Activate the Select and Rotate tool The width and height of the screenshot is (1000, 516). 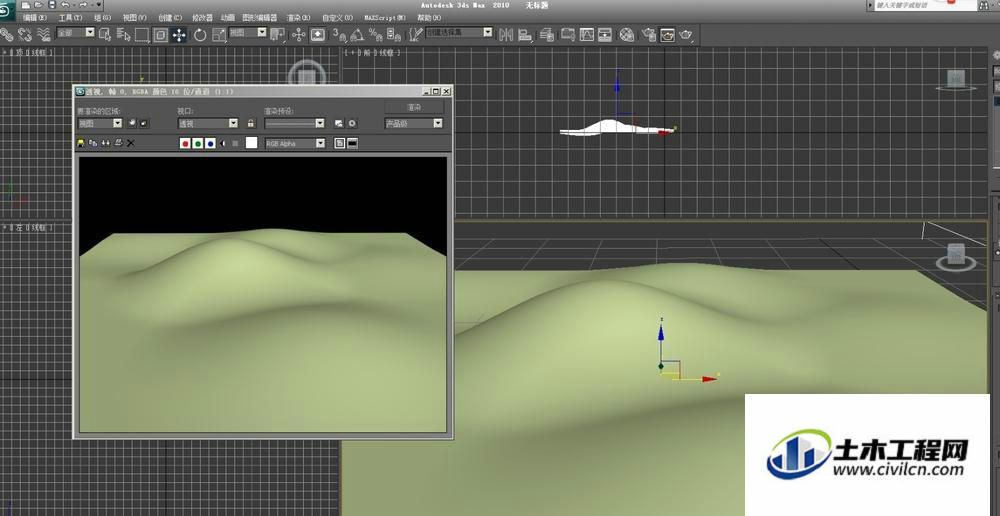coord(200,34)
